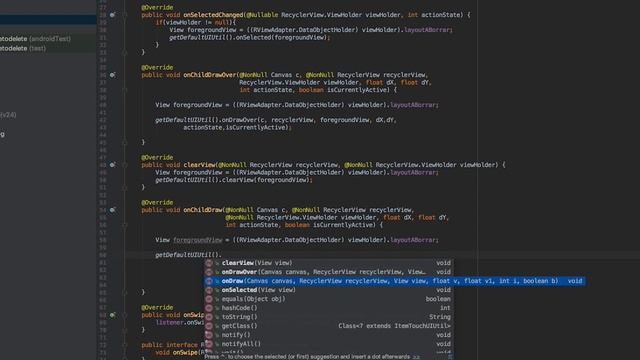The width and height of the screenshot is (640, 360).
Task: Choose onDrawOver from completion list
Action: click(329, 272)
